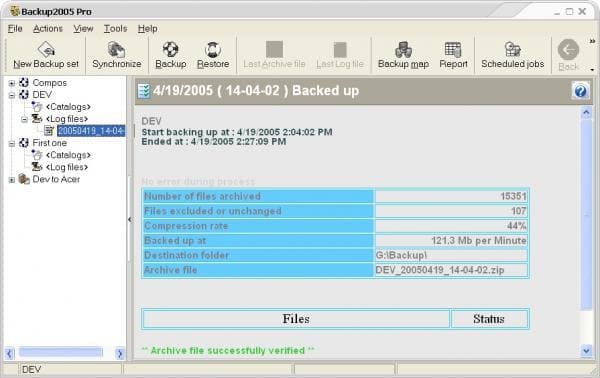Click the tree pane right scroll arrow
The height and width of the screenshot is (378, 600).
pyautogui.click(x=120, y=353)
